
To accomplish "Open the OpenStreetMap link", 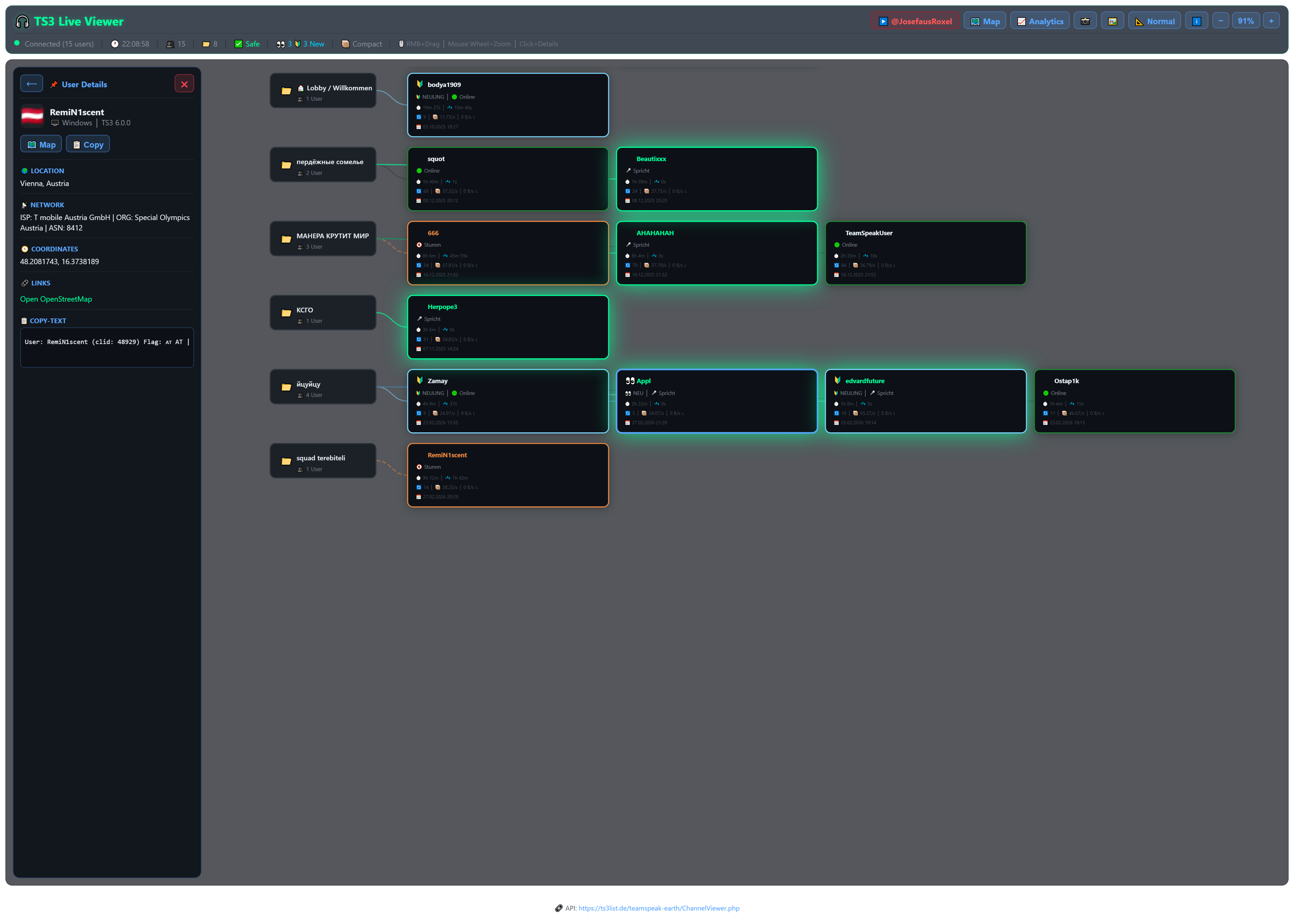I will point(56,299).
